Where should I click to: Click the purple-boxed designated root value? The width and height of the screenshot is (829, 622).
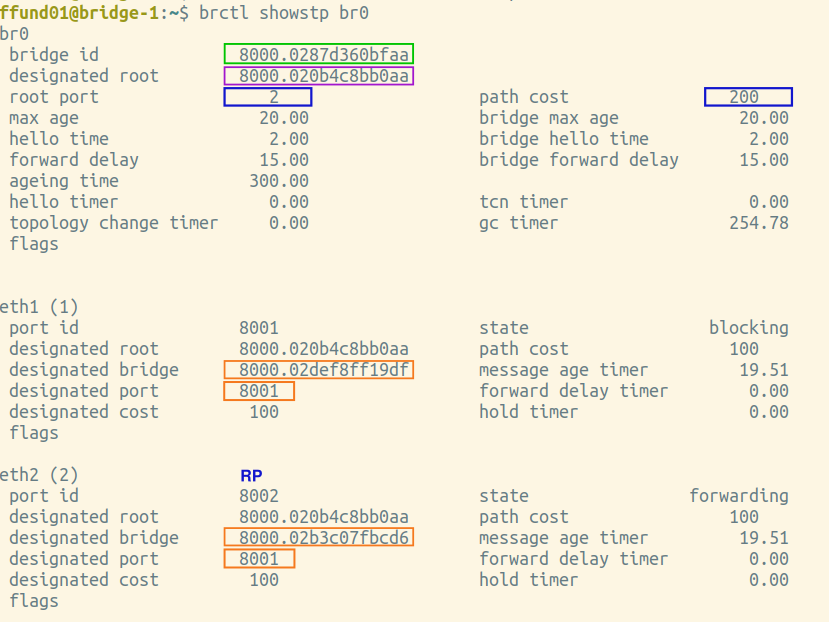pos(319,76)
